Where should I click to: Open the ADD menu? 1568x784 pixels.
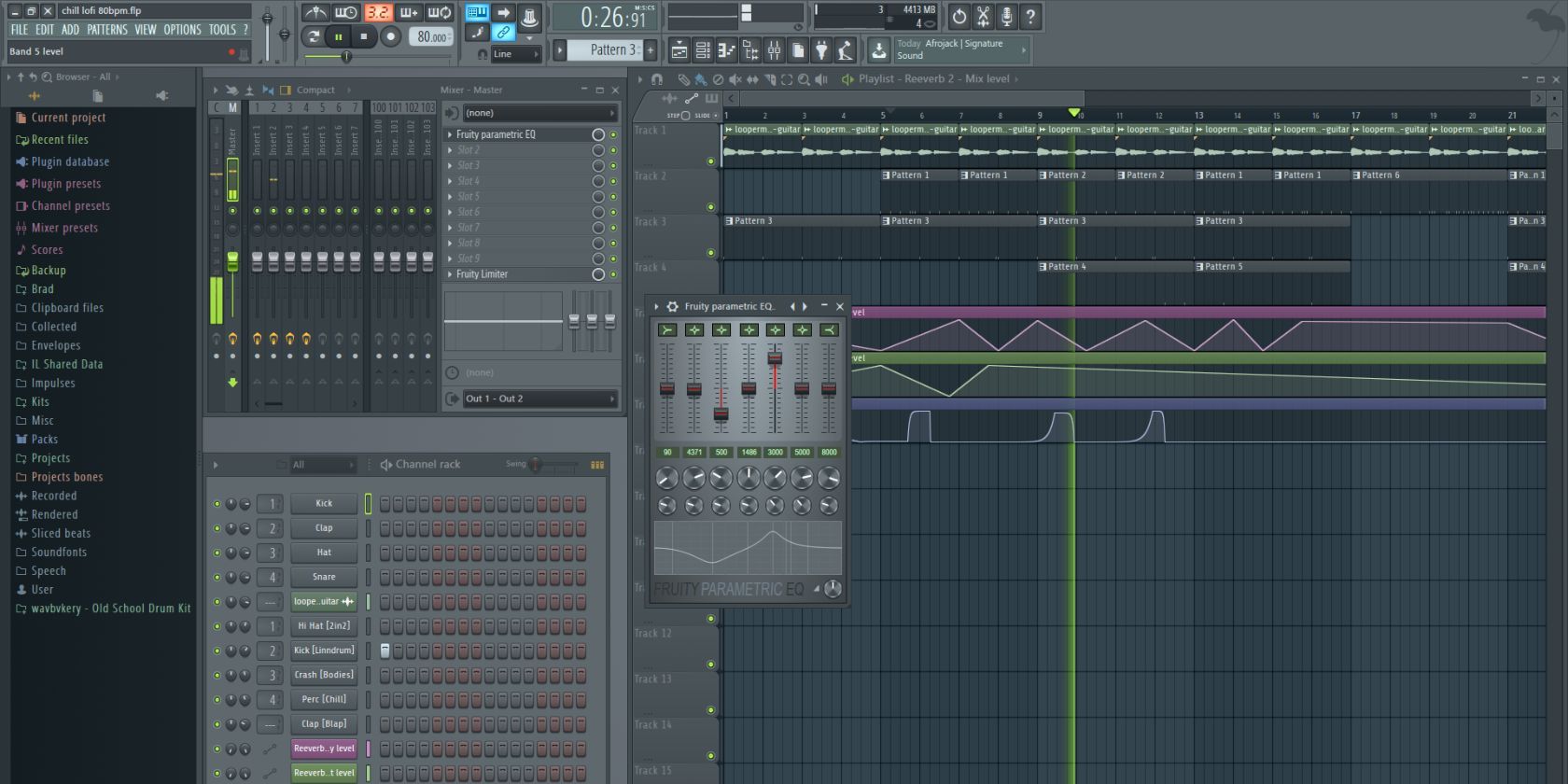click(70, 30)
